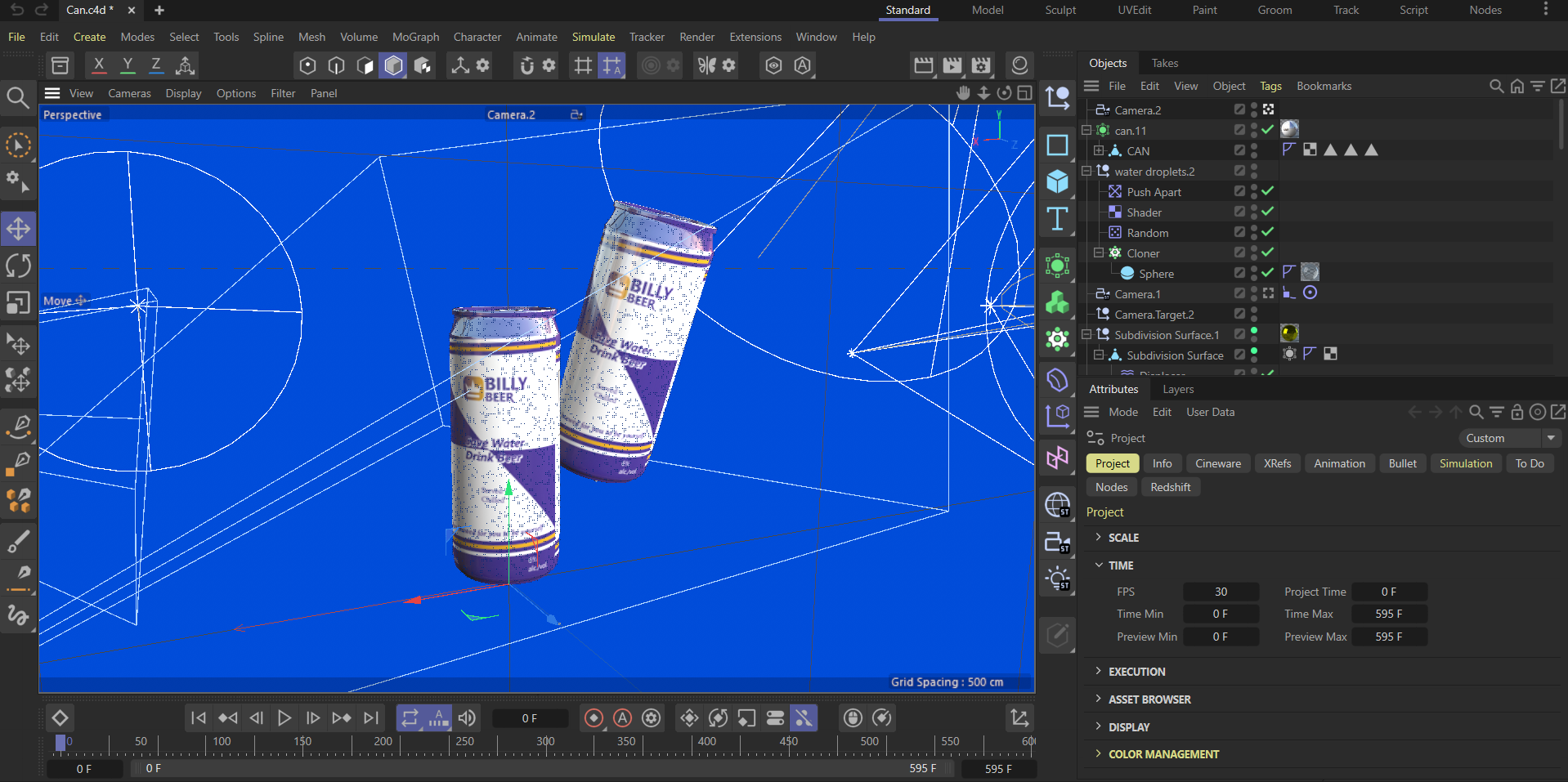Search objects in Object Manager

pyautogui.click(x=1496, y=86)
